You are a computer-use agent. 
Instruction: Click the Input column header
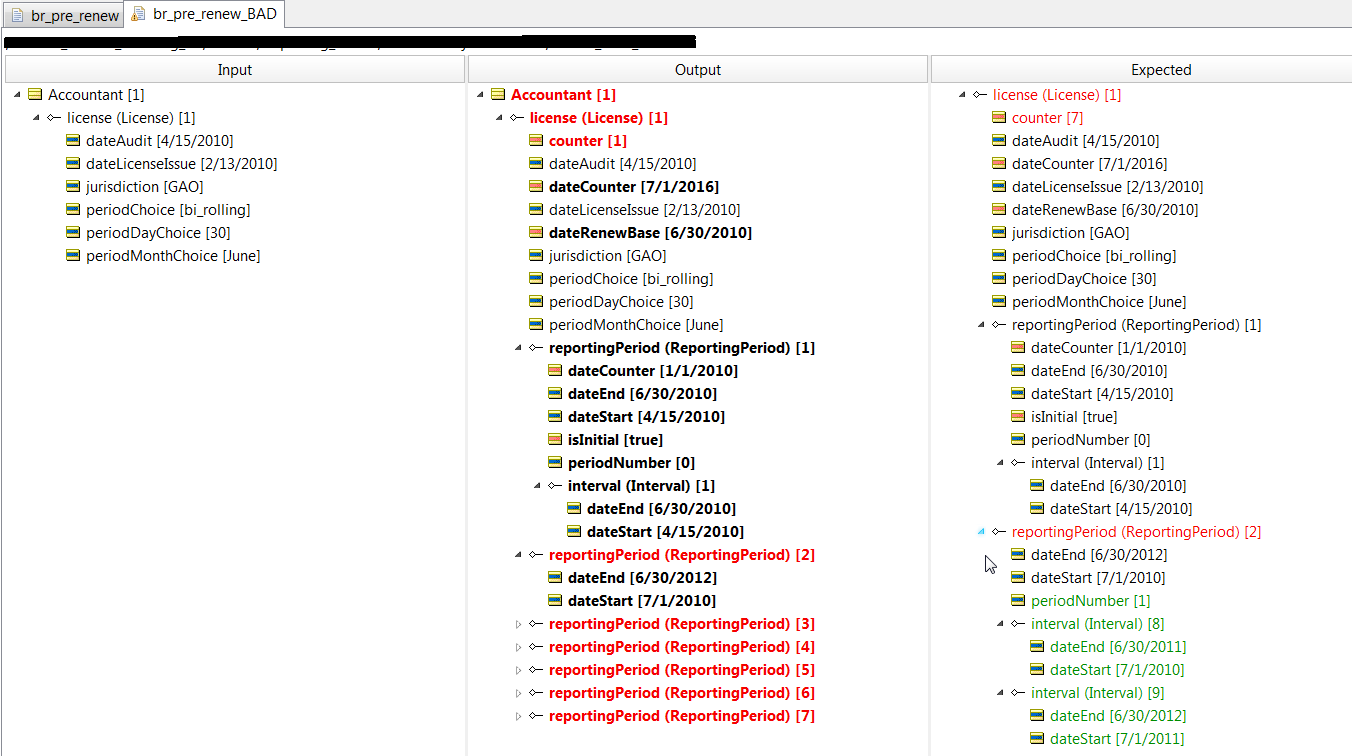[x=235, y=70]
